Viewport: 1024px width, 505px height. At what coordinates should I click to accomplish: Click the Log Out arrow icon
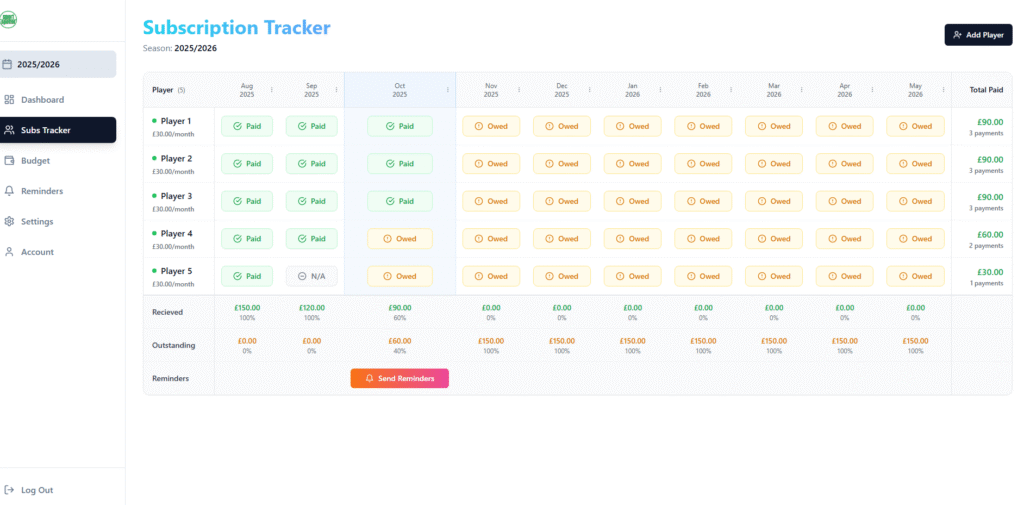(9, 490)
